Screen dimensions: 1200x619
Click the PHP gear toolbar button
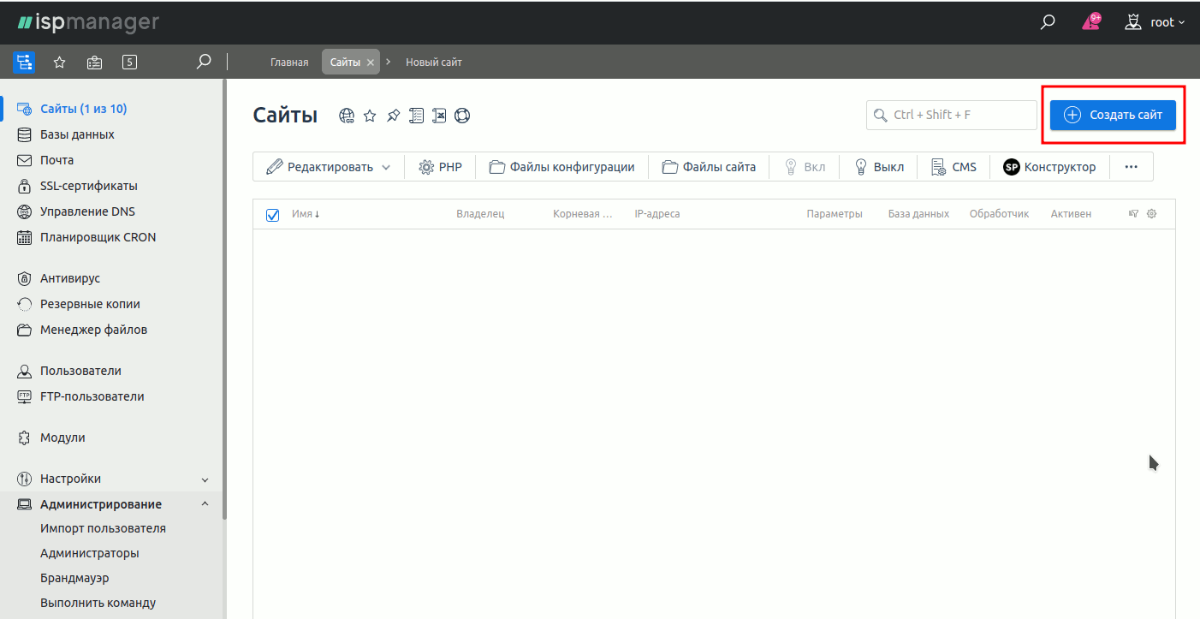coord(440,167)
